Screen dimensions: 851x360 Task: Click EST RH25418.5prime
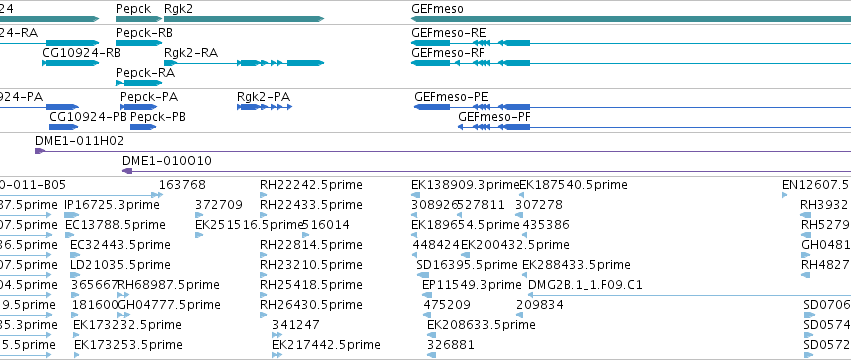point(311,285)
